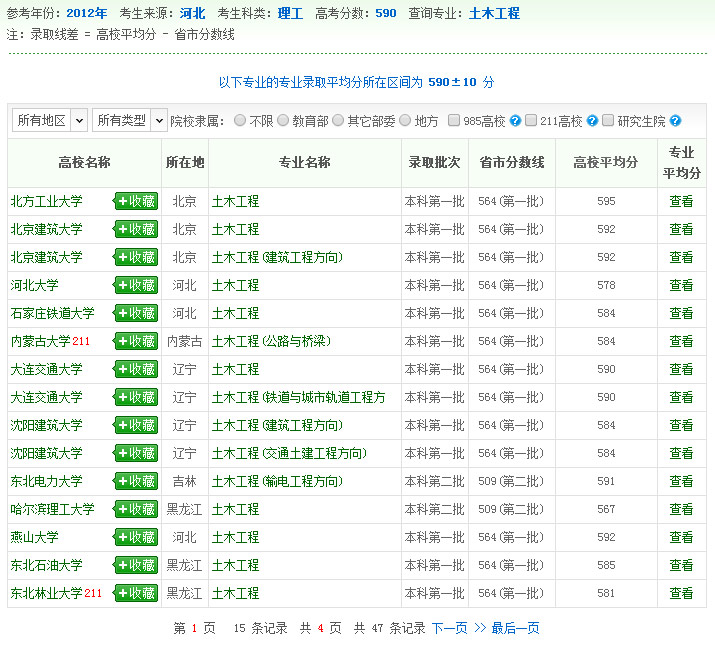Image resolution: width=715 pixels, height=647 pixels.
Task: Click +收藏 for 沈阳建筑大学 交通土建工程方向 row
Action: 136,453
